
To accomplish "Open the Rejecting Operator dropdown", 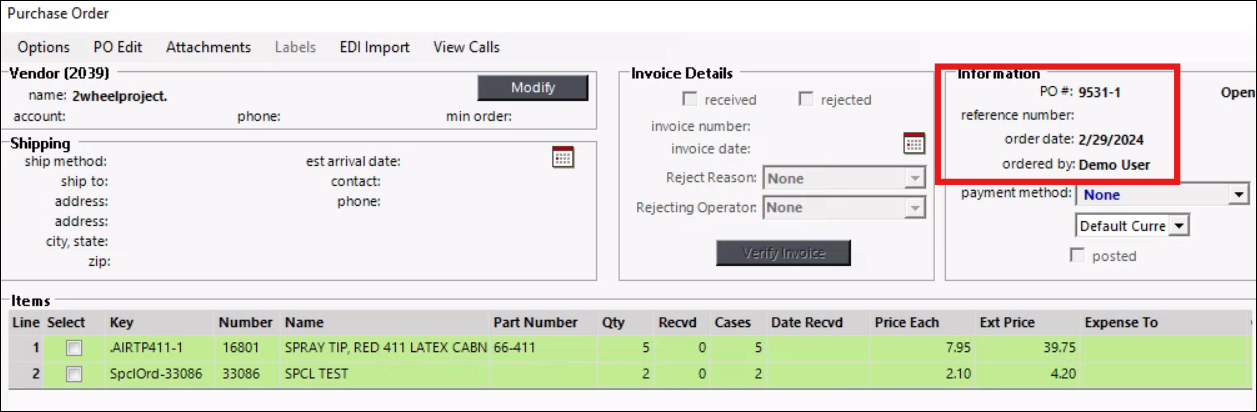I will (x=914, y=208).
